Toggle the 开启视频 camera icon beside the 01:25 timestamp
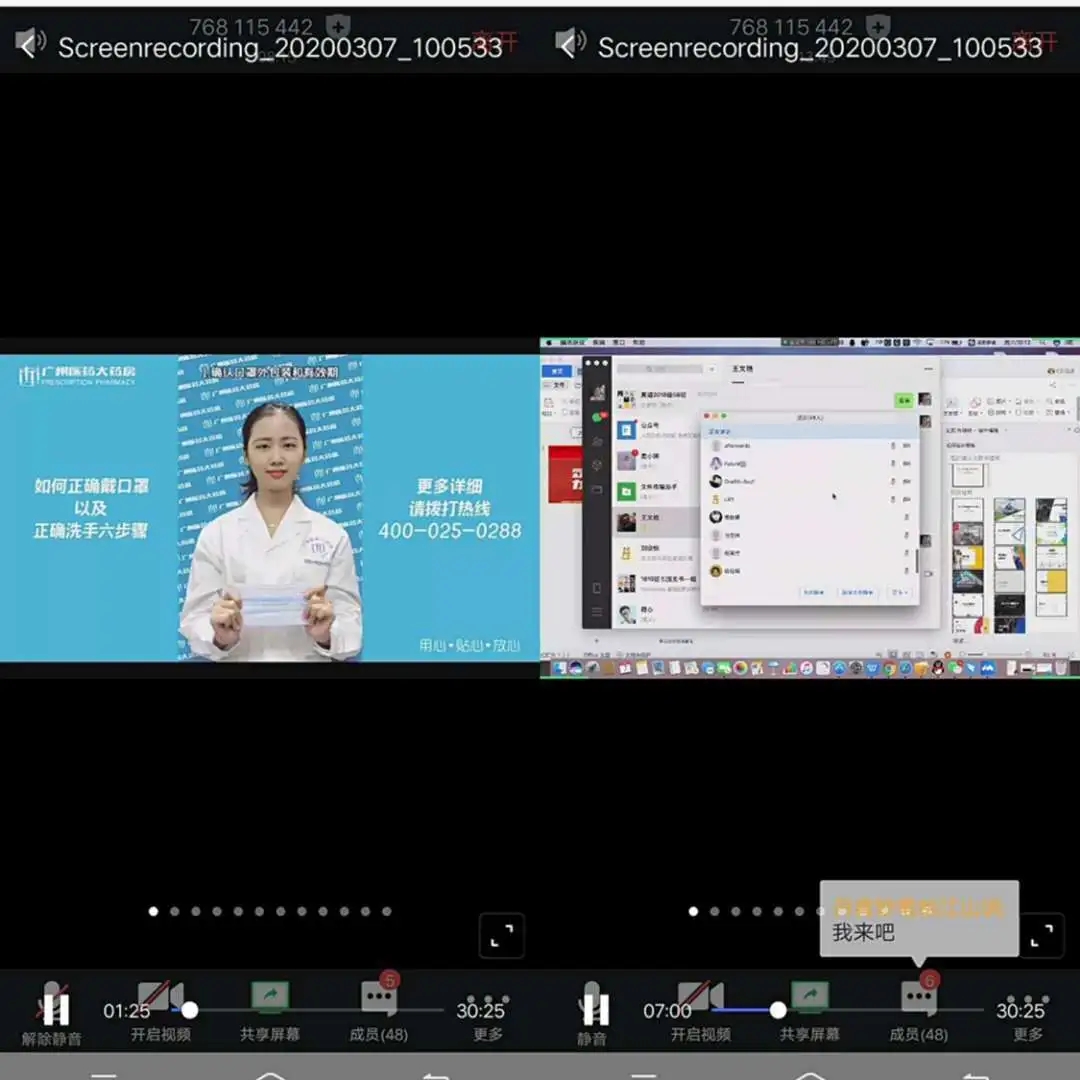The image size is (1080, 1080). point(160,998)
